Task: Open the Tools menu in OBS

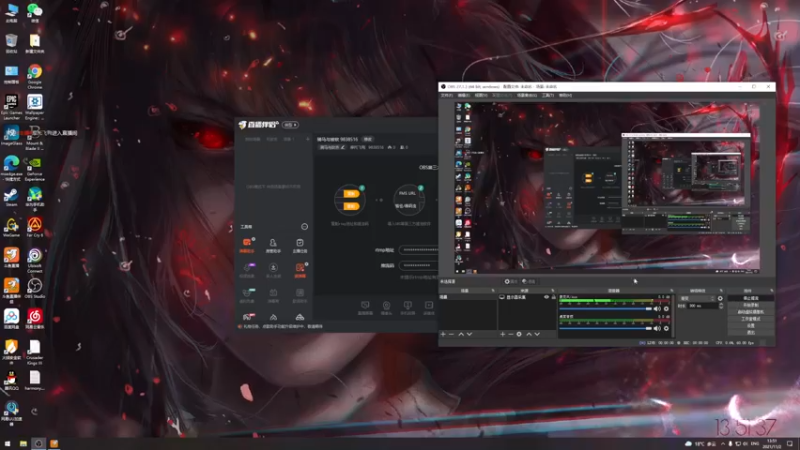Action: (548, 95)
